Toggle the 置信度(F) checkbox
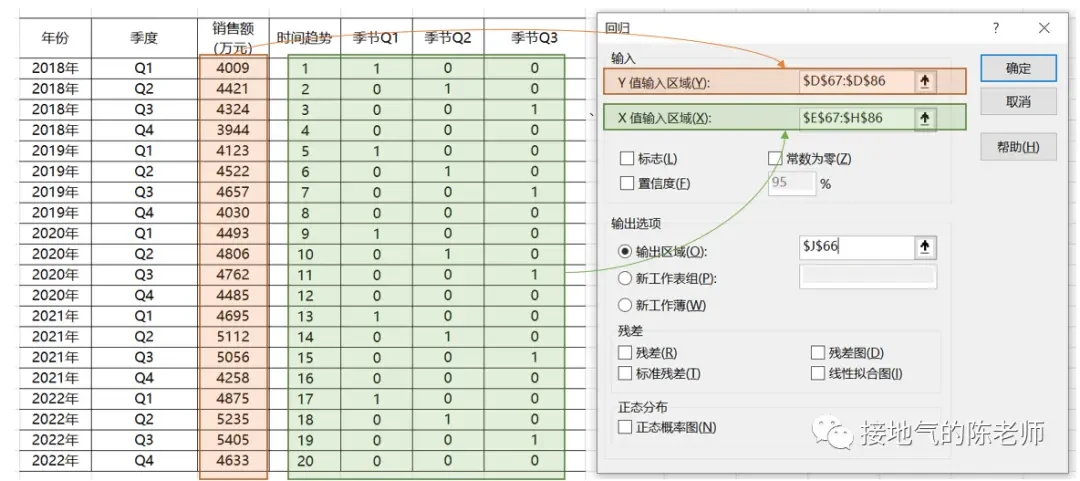 (626, 183)
